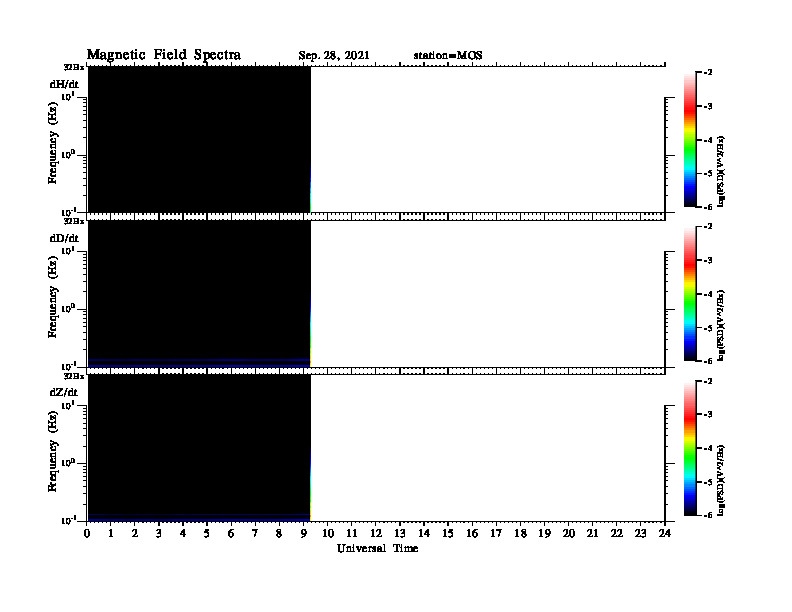Screen dimensions: 792x612
Task: Click hour "14" on the time axis
Action: click(x=424, y=533)
